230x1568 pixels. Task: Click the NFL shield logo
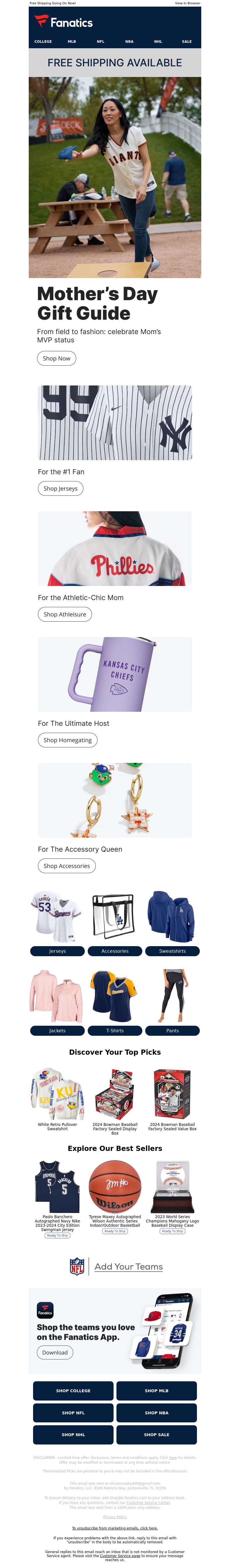[x=77, y=1267]
